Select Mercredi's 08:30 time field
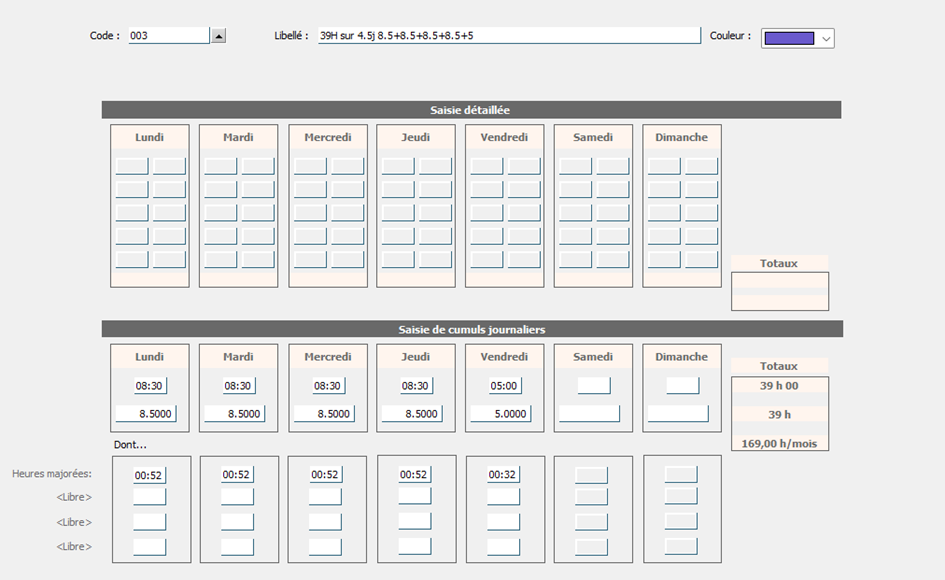 [x=328, y=386]
